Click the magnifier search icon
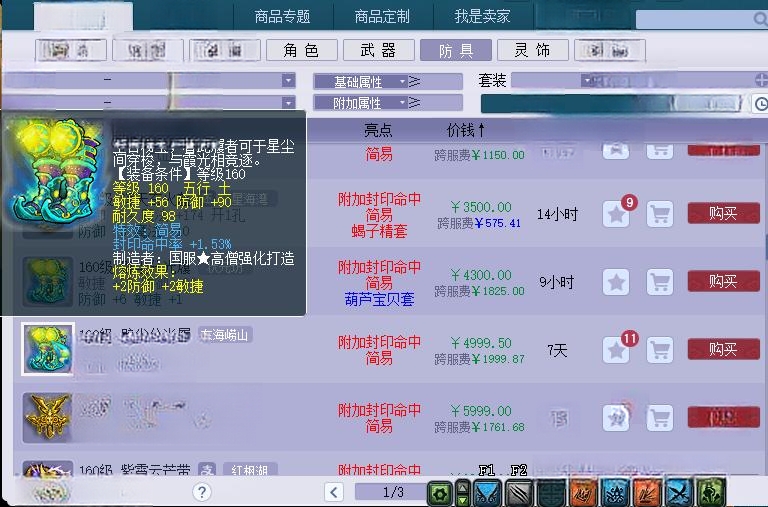This screenshot has height=507, width=768. pyautogui.click(x=760, y=20)
